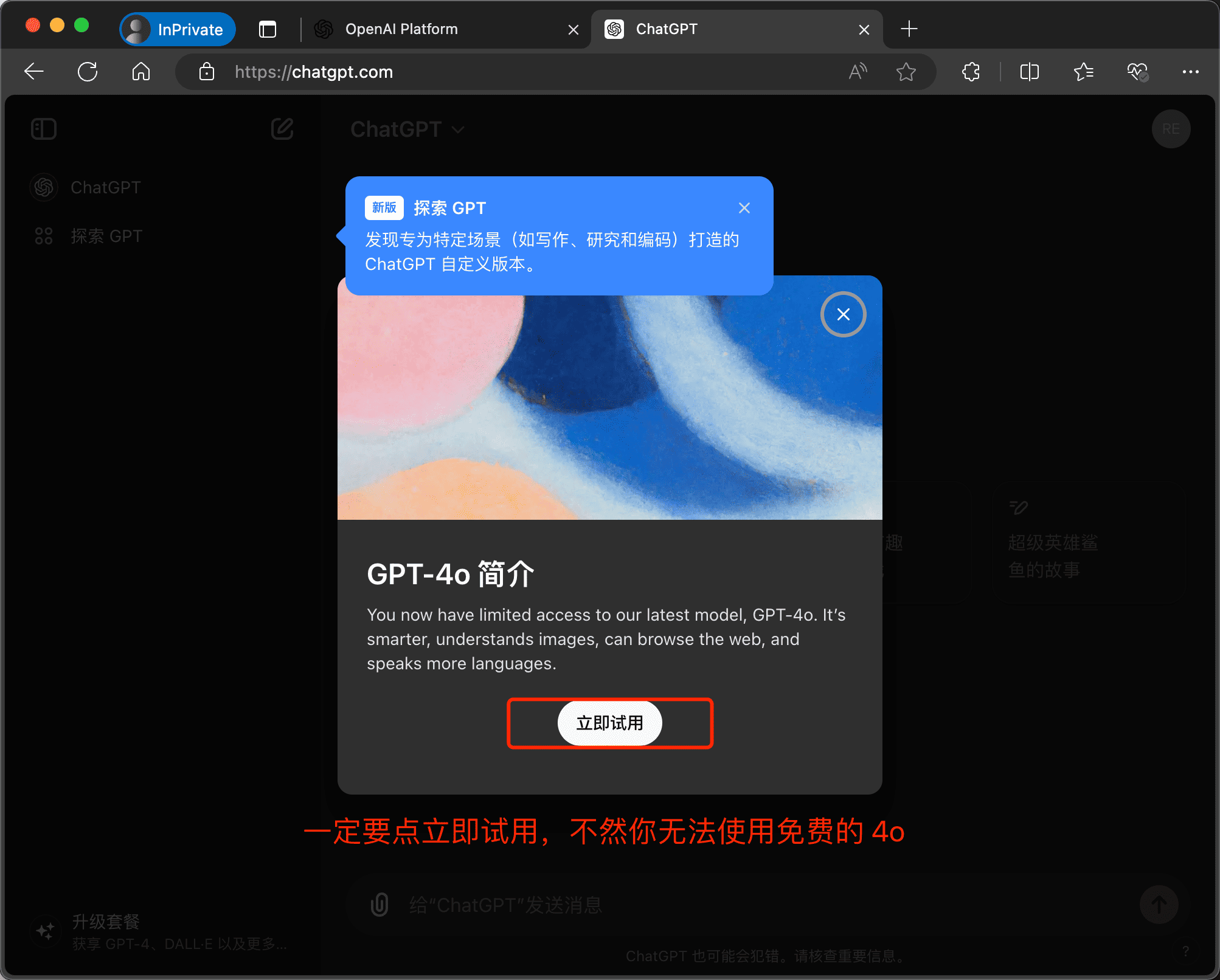Viewport: 1220px width, 980px height.
Task: Open 探索 GPT from the sidebar
Action: pos(107,236)
